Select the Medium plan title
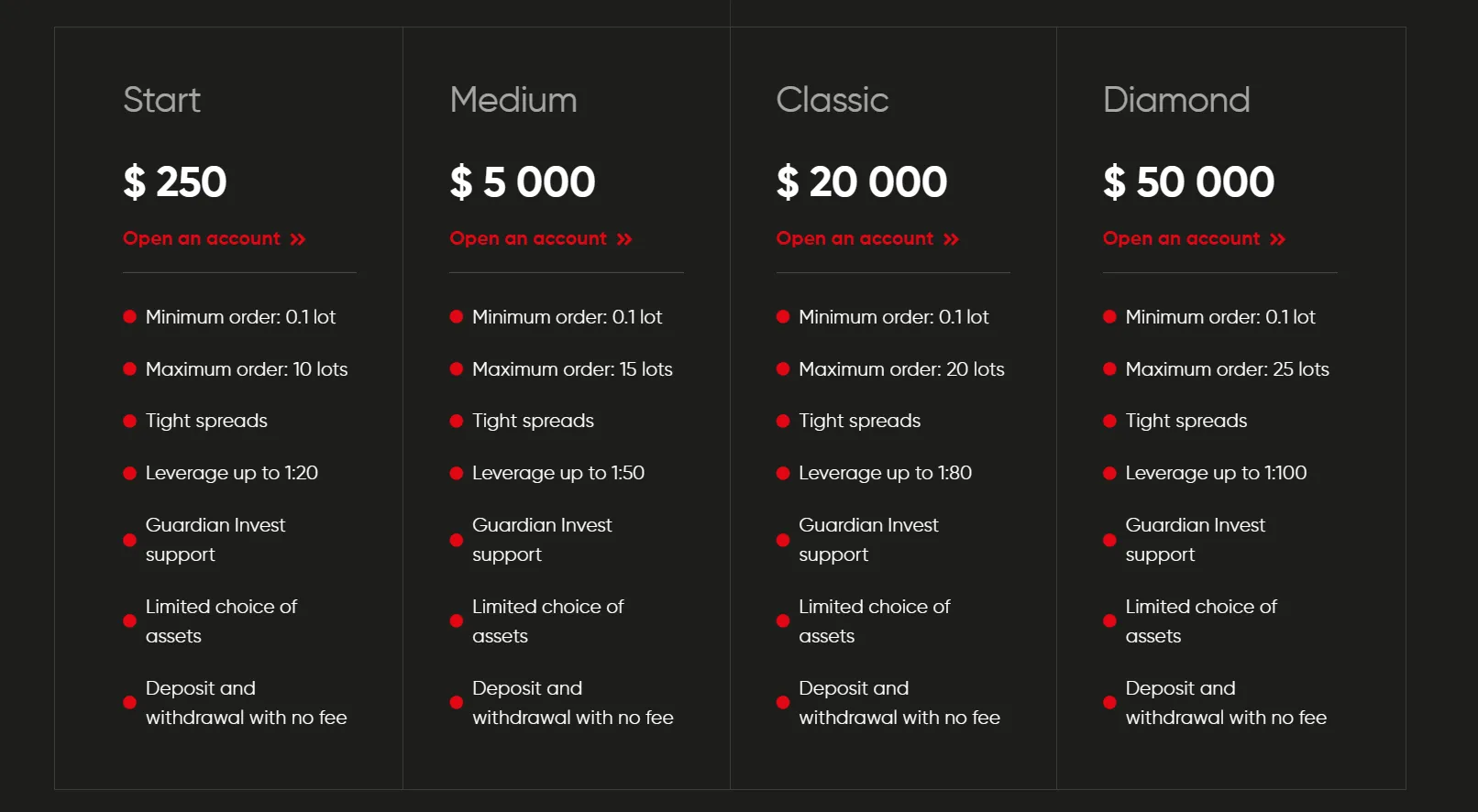 513,100
